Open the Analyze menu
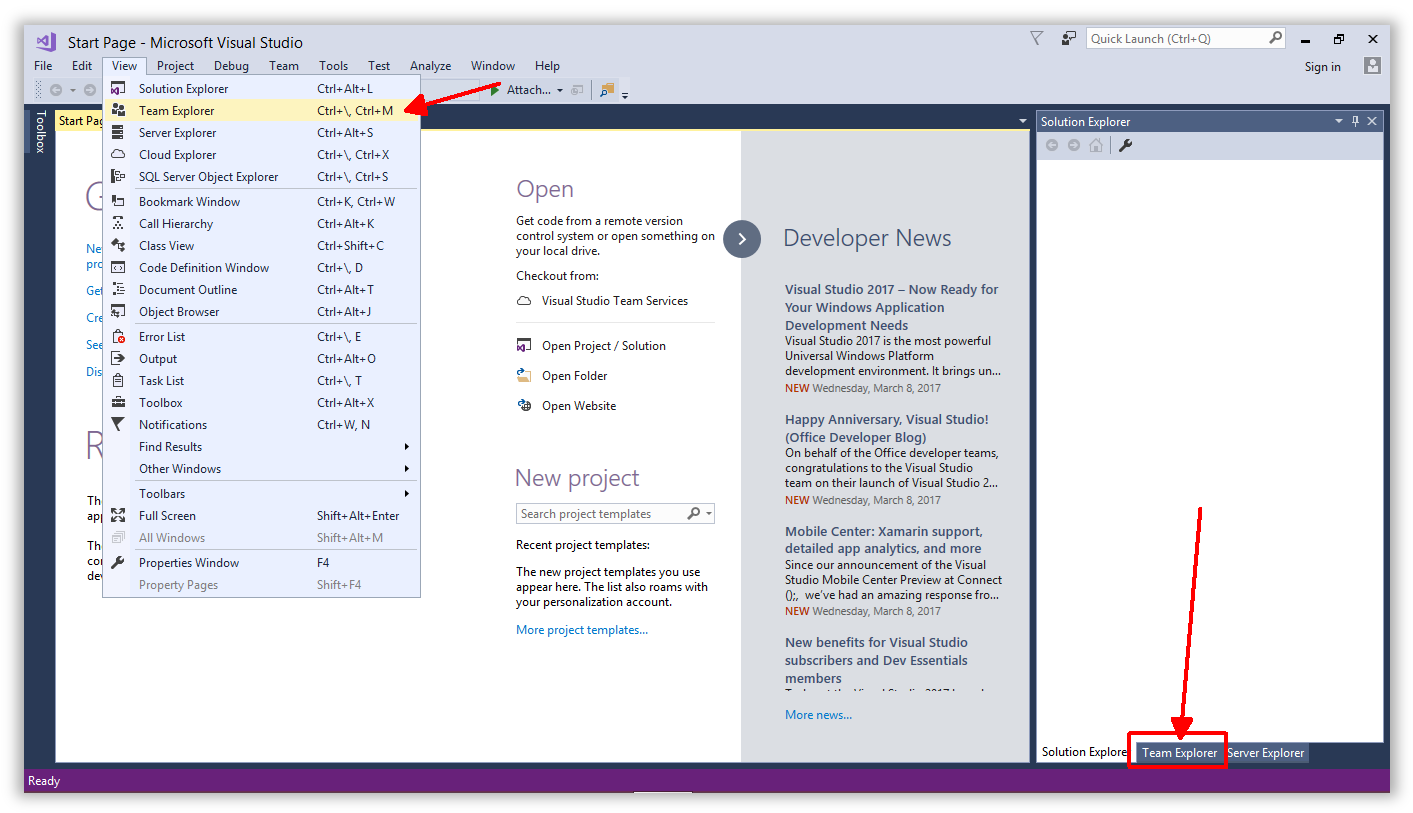 point(430,66)
